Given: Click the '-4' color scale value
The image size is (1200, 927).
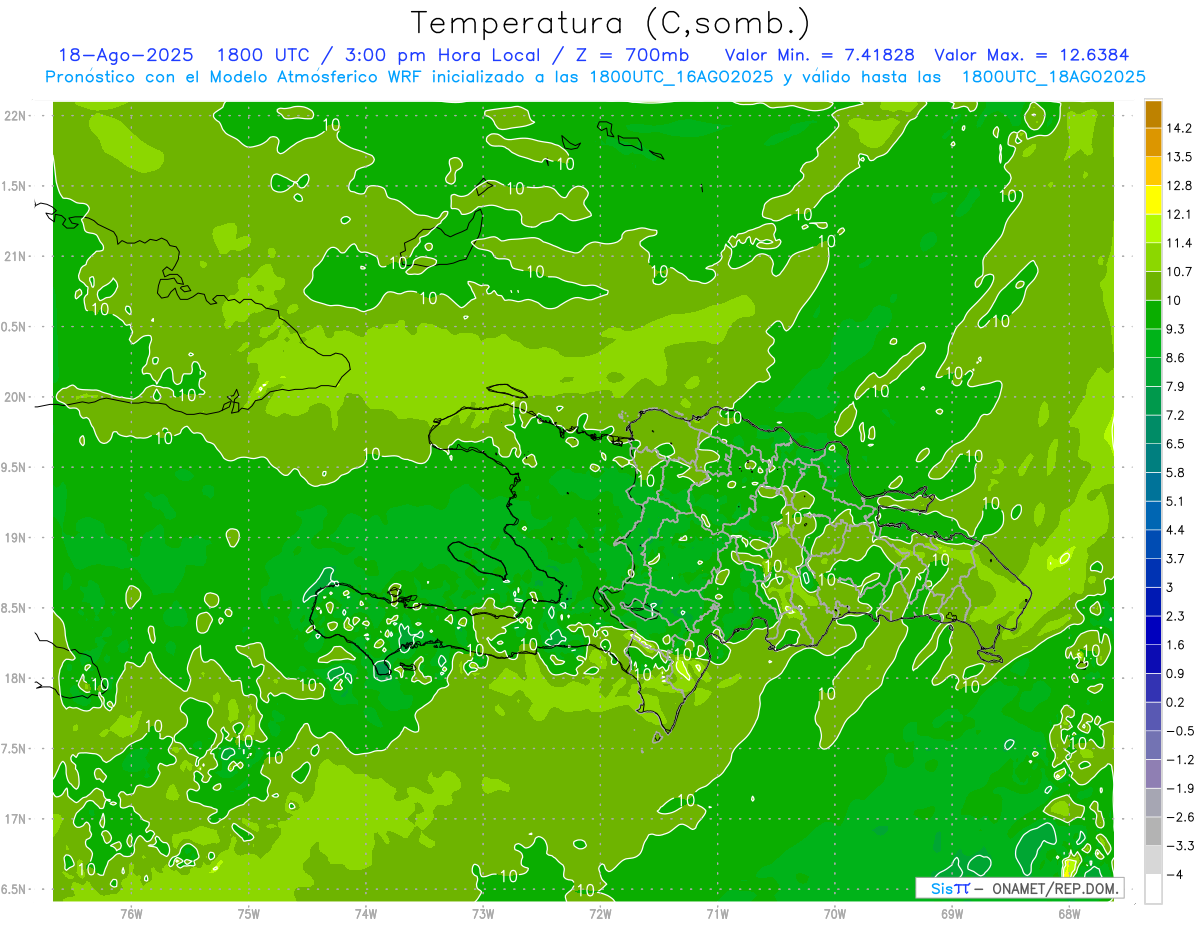Looking at the screenshot, I should [x=1176, y=874].
